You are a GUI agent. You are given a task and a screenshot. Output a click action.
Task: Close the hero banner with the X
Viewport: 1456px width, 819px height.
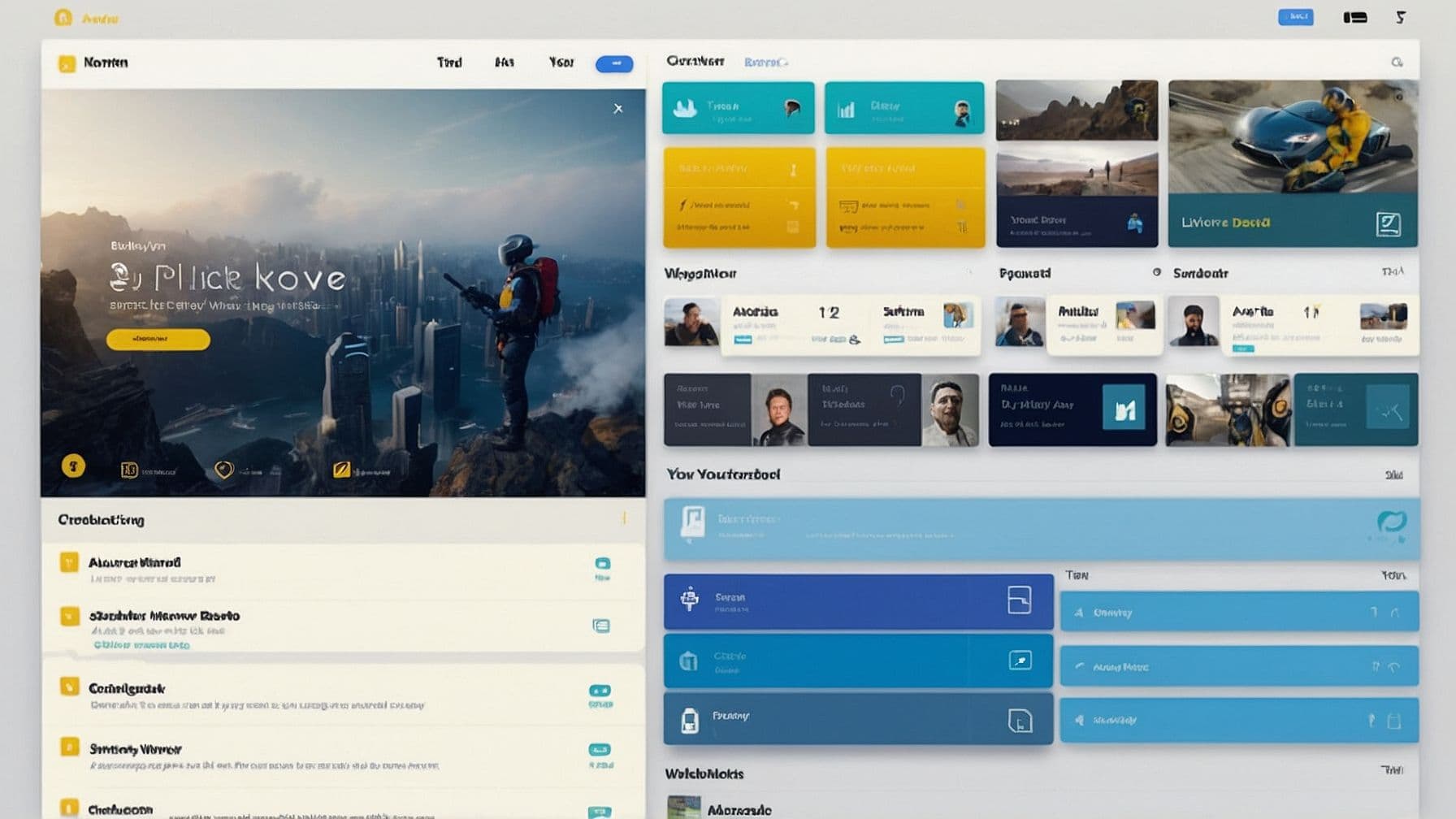[x=618, y=108]
